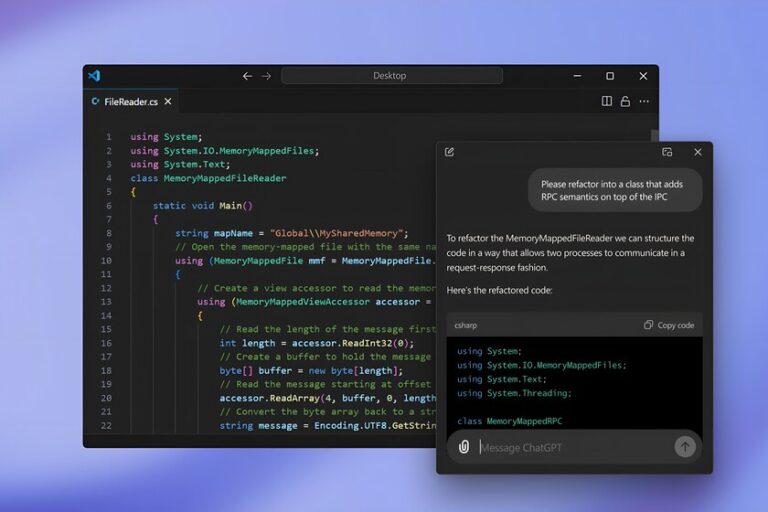Open the editor more actions ellipsis menu
This screenshot has height=512, width=768.
coord(644,101)
